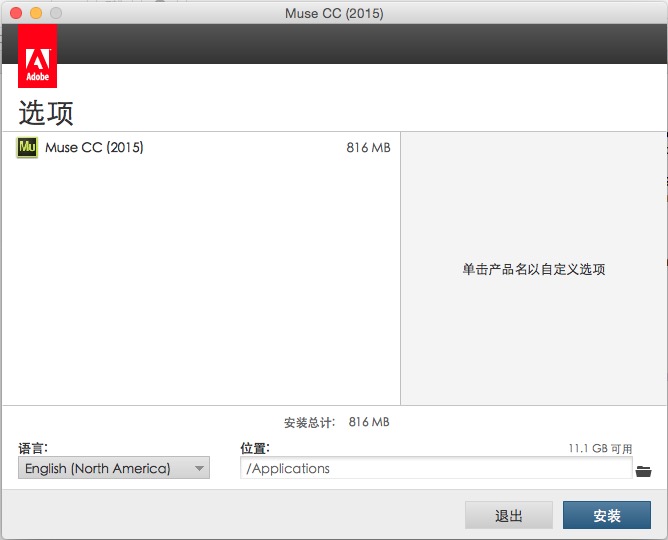This screenshot has height=540, width=668.
Task: Click the 安装 install button
Action: pos(607,515)
